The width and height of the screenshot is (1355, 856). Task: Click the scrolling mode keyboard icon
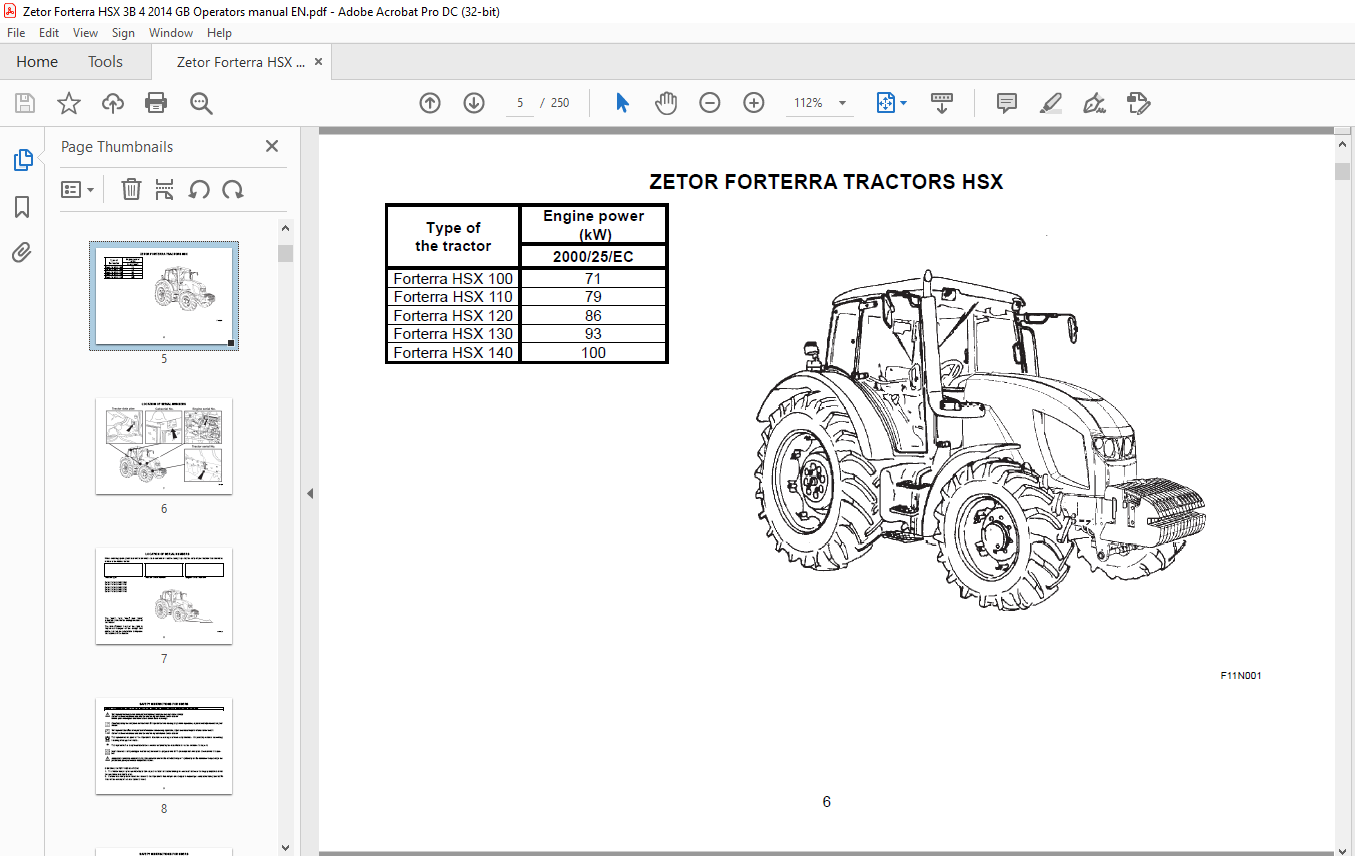[x=941, y=103]
